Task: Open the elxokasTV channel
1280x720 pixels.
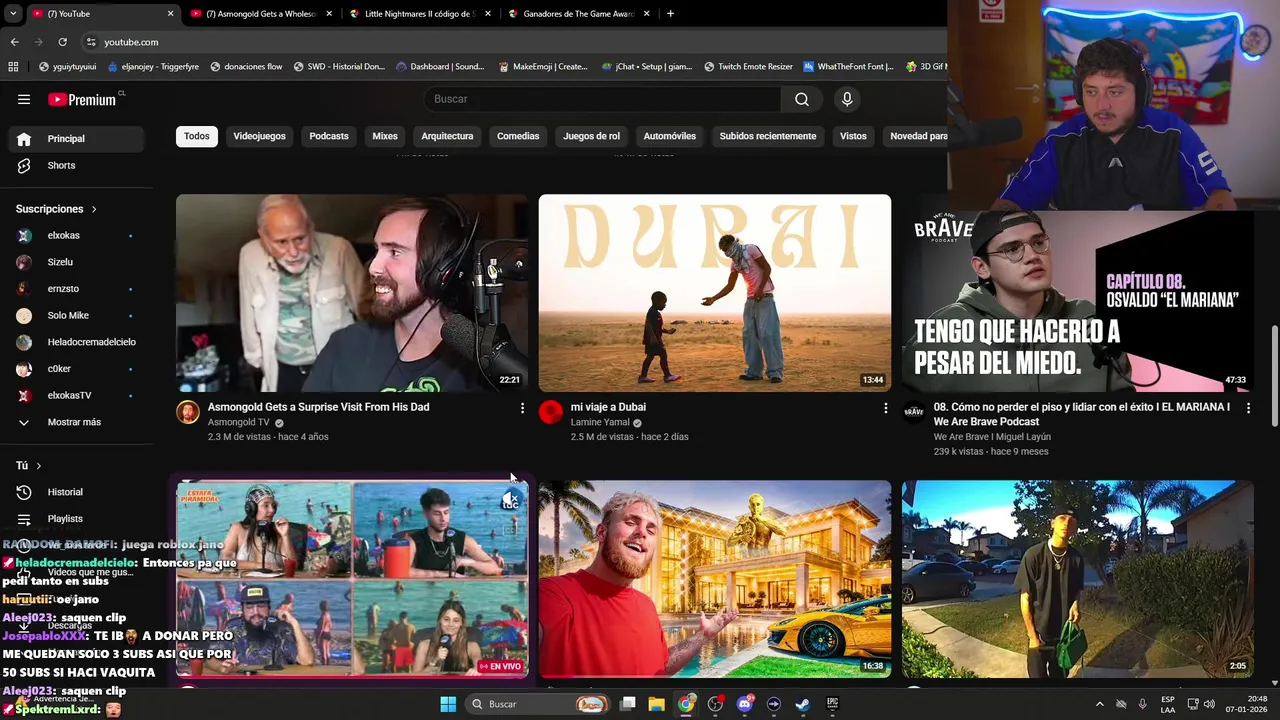Action: click(x=76, y=395)
